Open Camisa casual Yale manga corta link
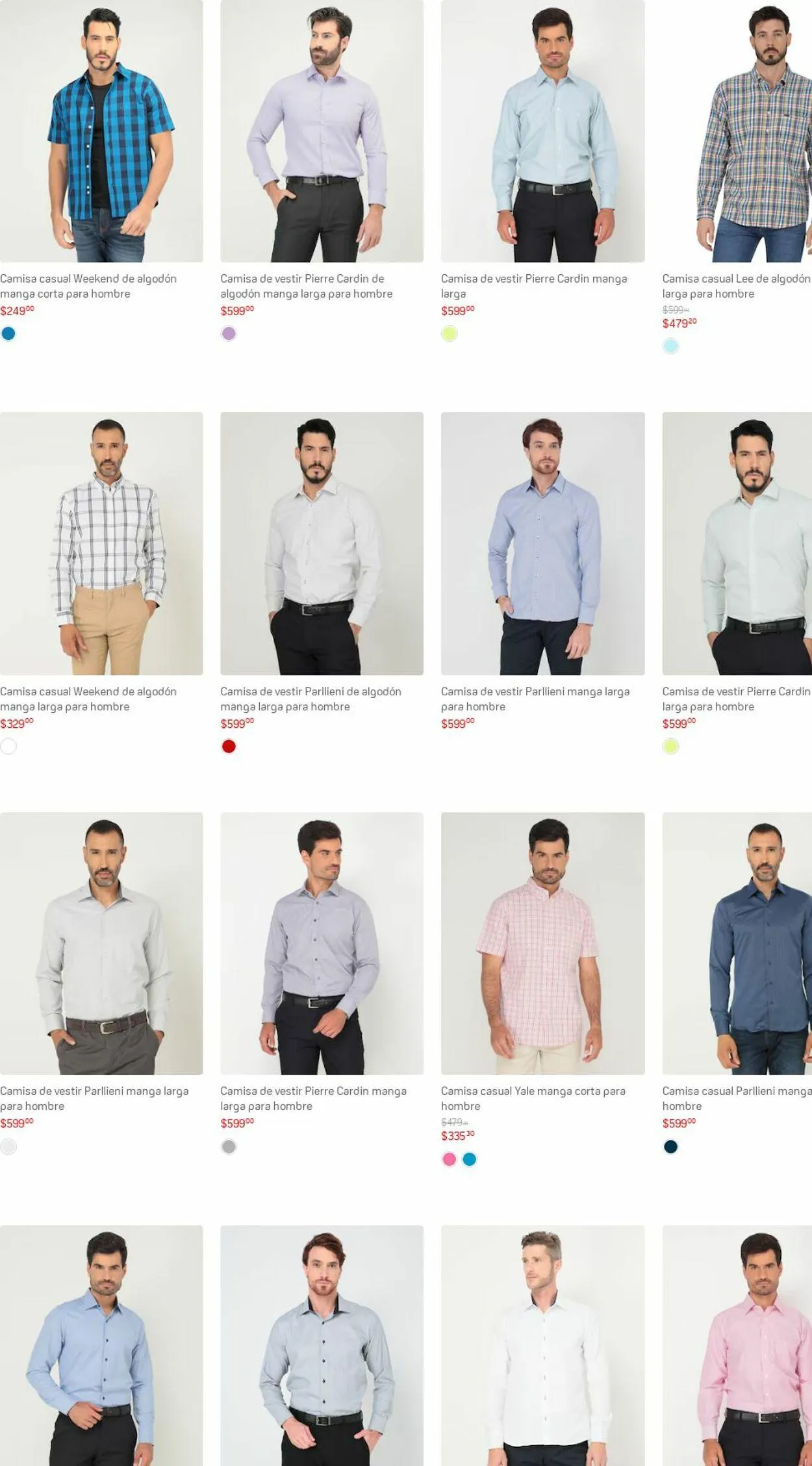 533,1098
